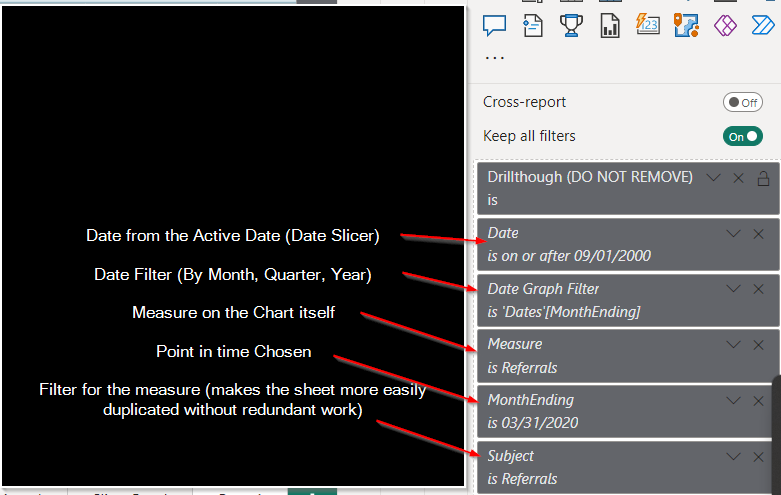Click the Measure filter title
Viewport: 781px width, 495px height.
(x=515, y=344)
